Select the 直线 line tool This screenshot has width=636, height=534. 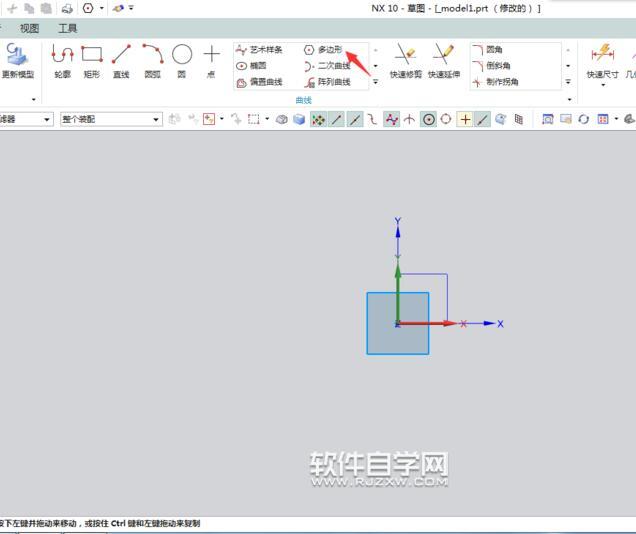121,61
